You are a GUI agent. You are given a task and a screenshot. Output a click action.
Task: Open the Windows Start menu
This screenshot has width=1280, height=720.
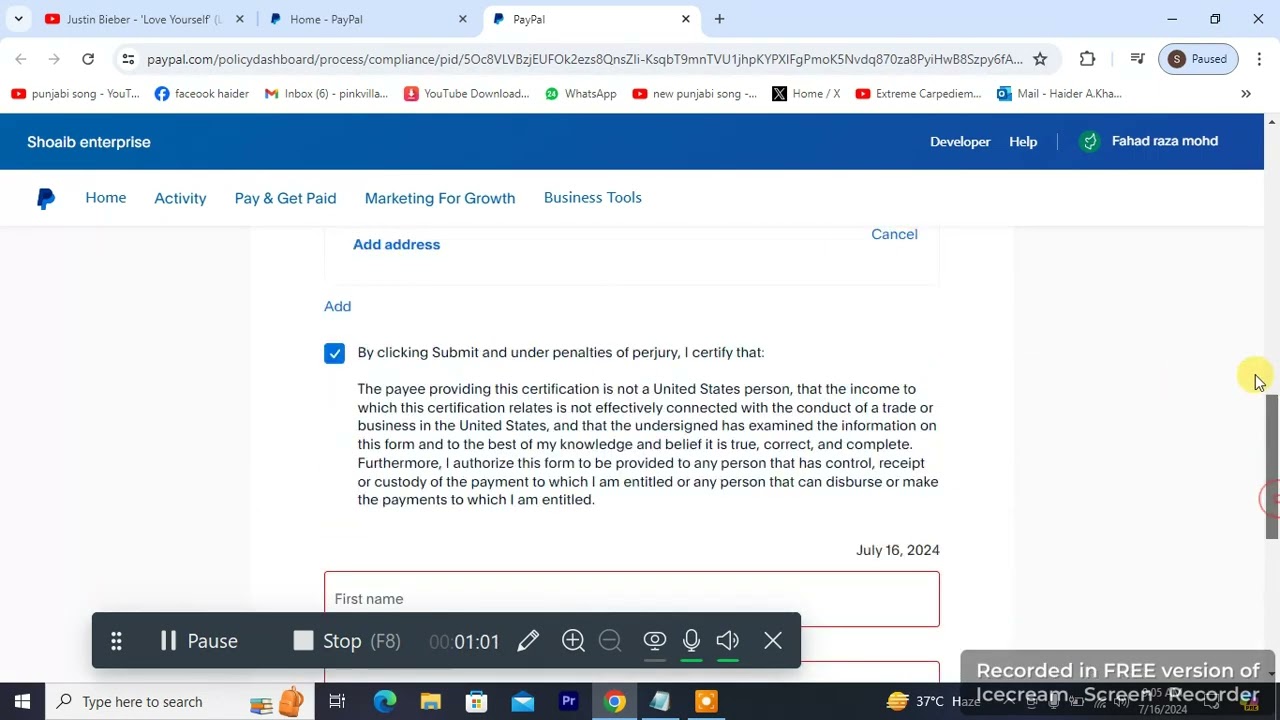(22, 702)
